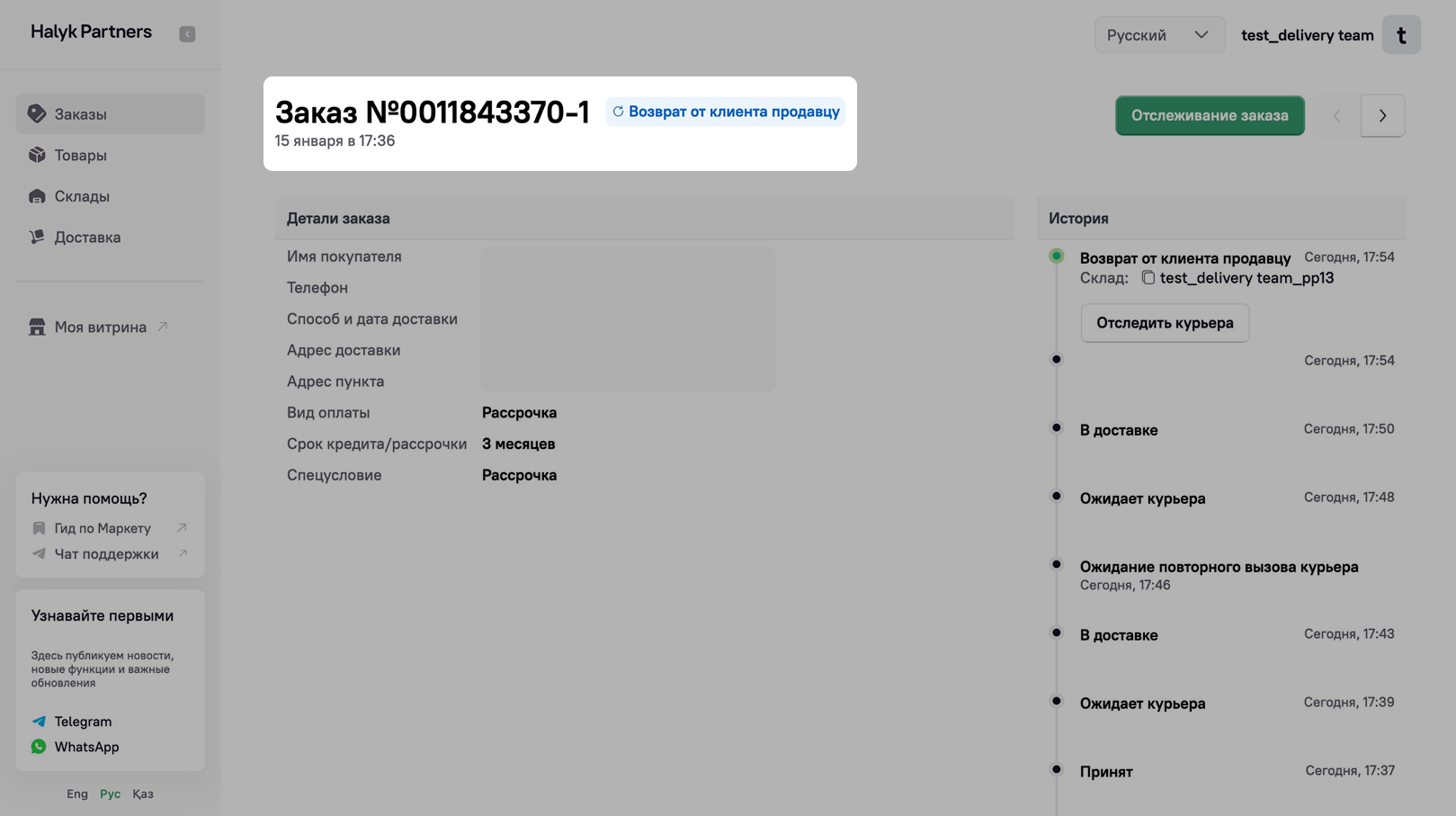Click the Telegram icon

point(39,722)
